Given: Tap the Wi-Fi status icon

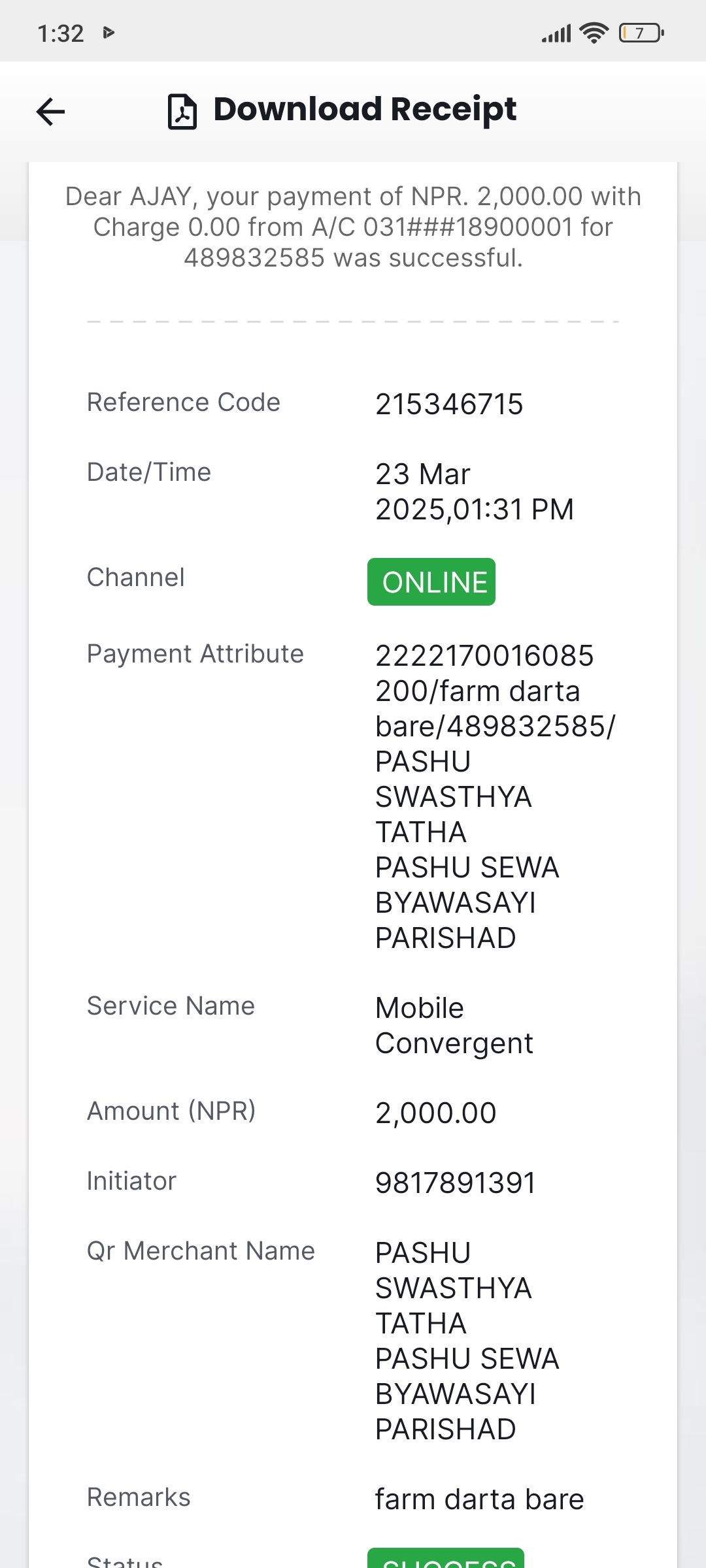Looking at the screenshot, I should pyautogui.click(x=594, y=33).
